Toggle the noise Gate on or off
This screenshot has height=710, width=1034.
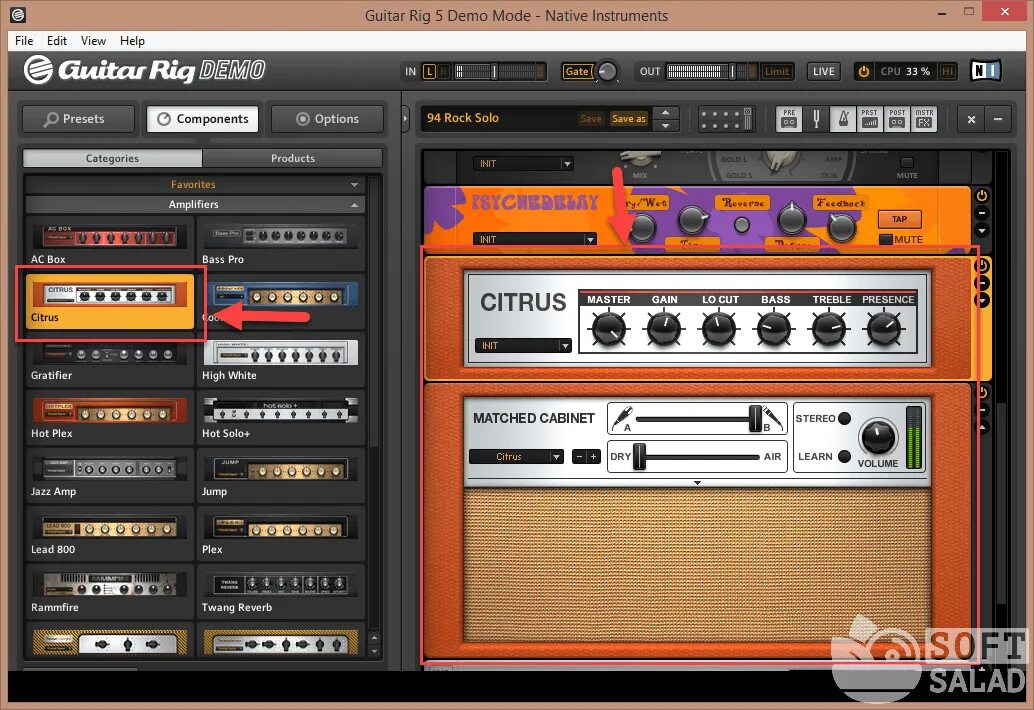coord(576,71)
